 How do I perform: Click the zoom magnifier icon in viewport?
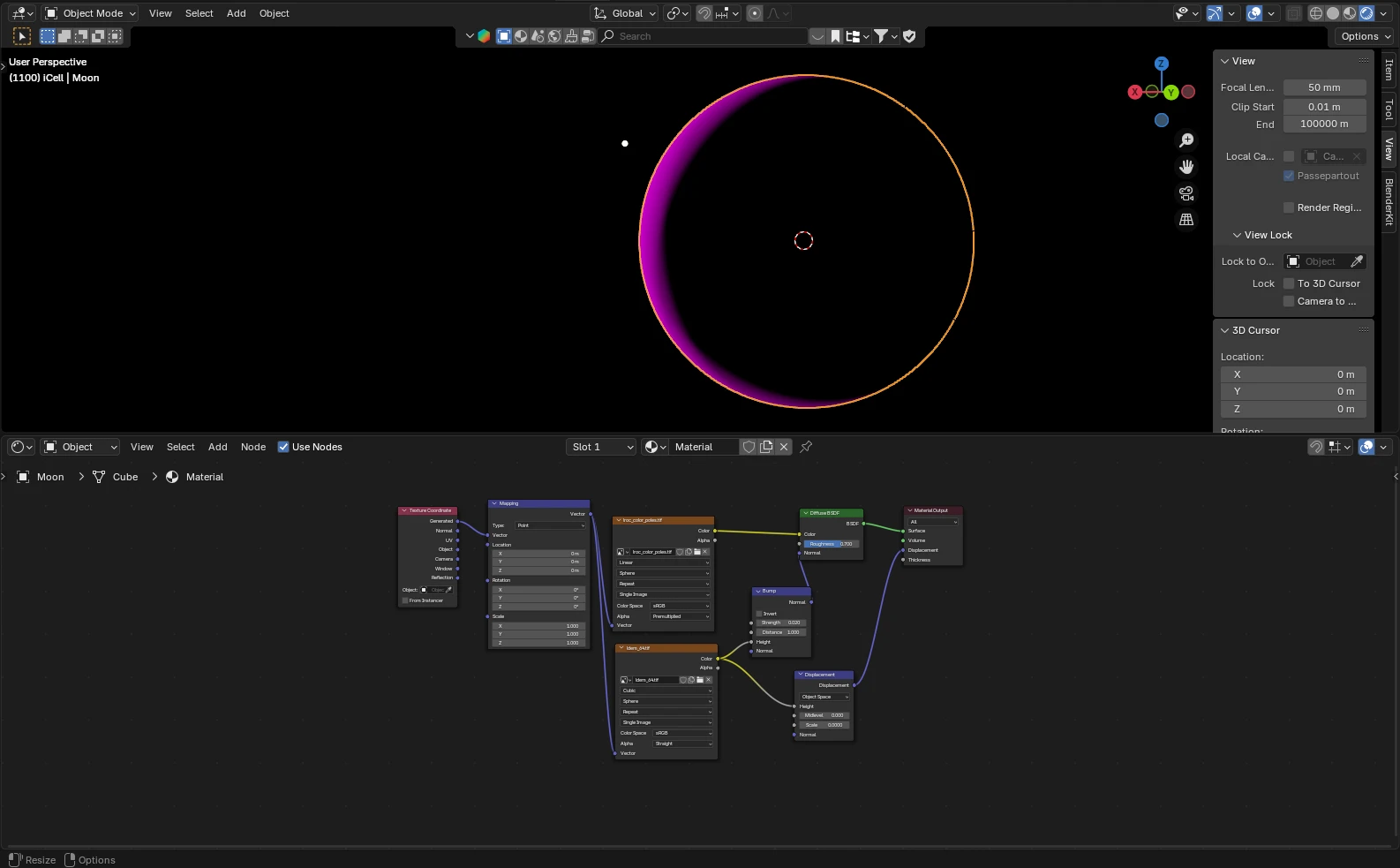[1186, 140]
